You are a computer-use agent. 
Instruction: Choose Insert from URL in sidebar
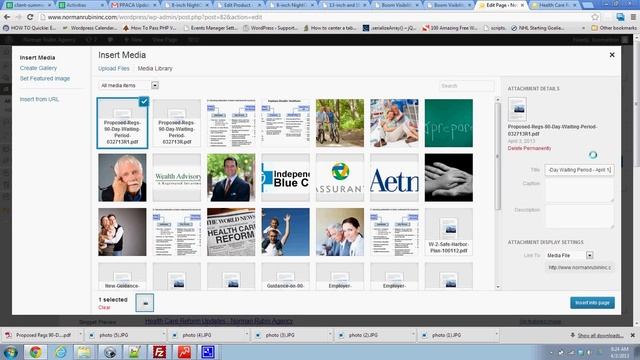point(39,99)
